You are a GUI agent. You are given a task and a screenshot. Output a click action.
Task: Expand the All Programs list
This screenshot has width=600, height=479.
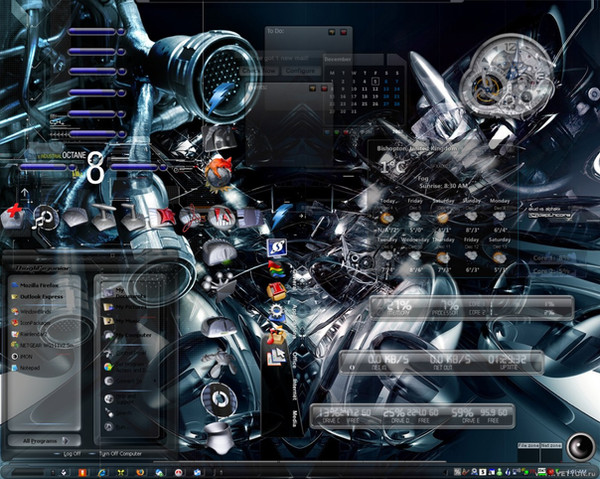pyautogui.click(x=44, y=441)
